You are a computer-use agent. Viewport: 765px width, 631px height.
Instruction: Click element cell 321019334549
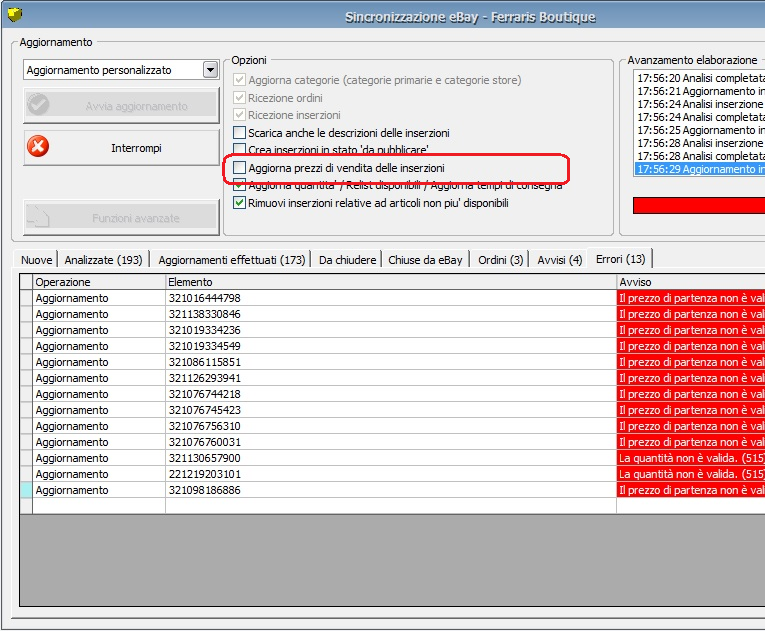coord(391,346)
